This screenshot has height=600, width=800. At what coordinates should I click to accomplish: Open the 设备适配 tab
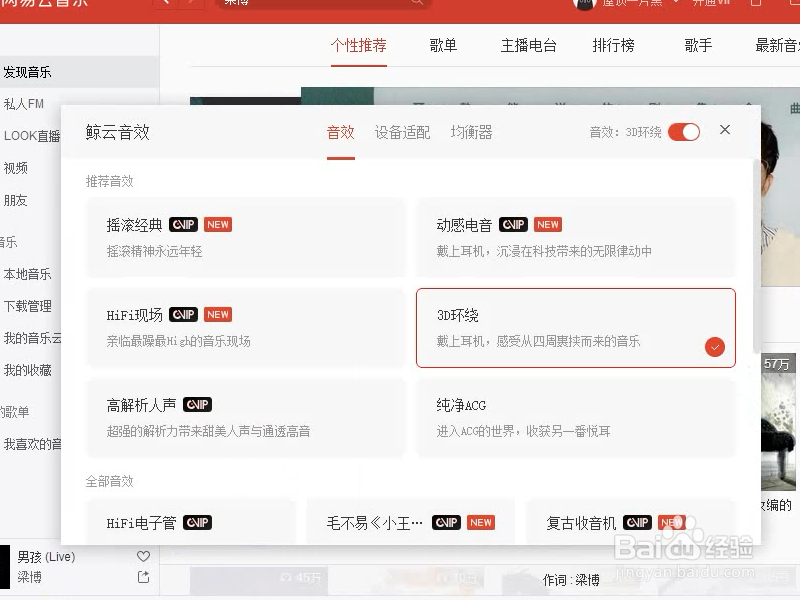(x=403, y=133)
